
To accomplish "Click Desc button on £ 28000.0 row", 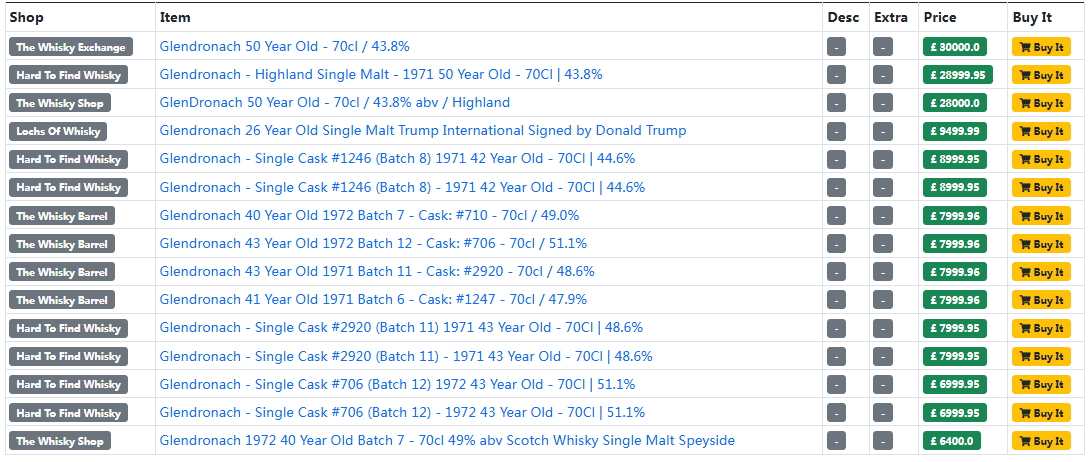I will click(836, 103).
